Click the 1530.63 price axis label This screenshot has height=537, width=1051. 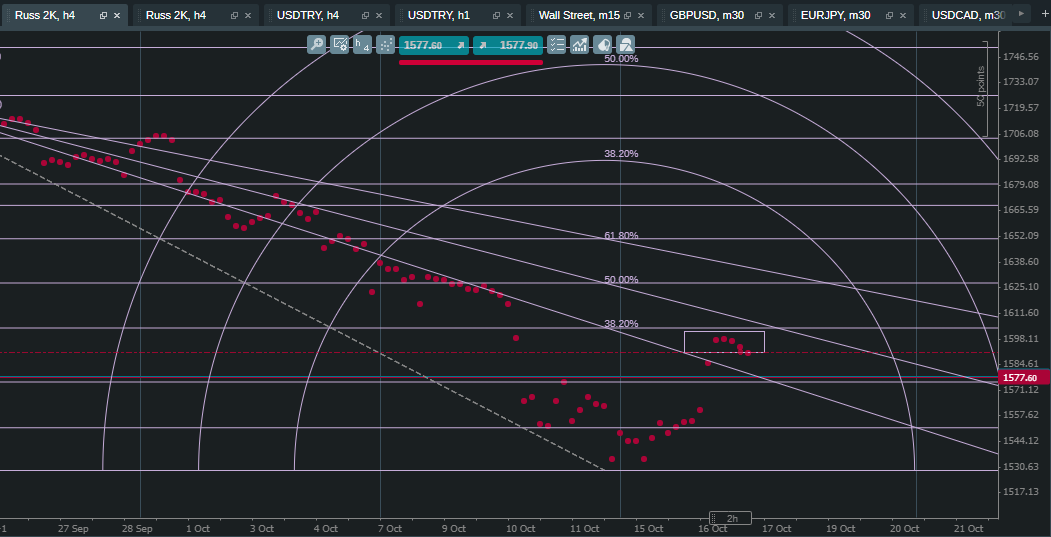pyautogui.click(x=1021, y=467)
